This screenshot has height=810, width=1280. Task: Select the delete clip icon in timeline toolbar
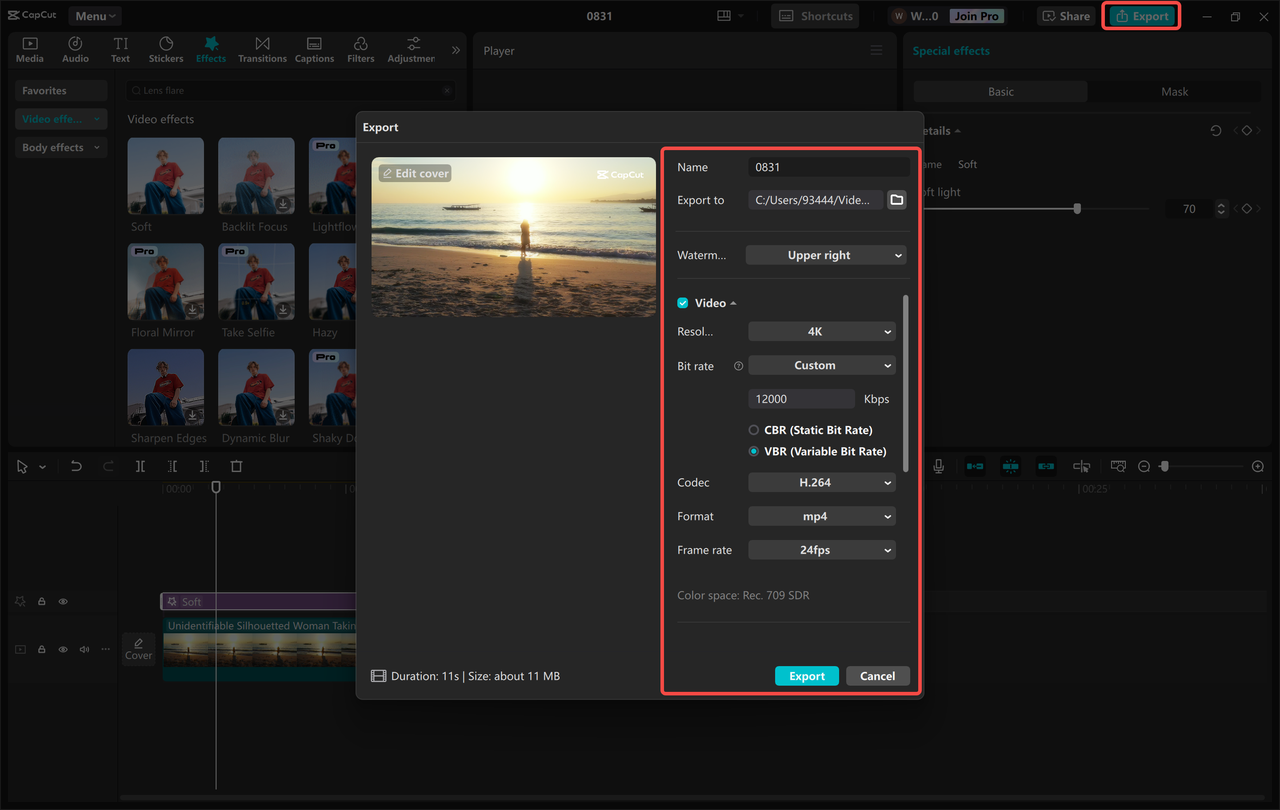[x=236, y=465]
